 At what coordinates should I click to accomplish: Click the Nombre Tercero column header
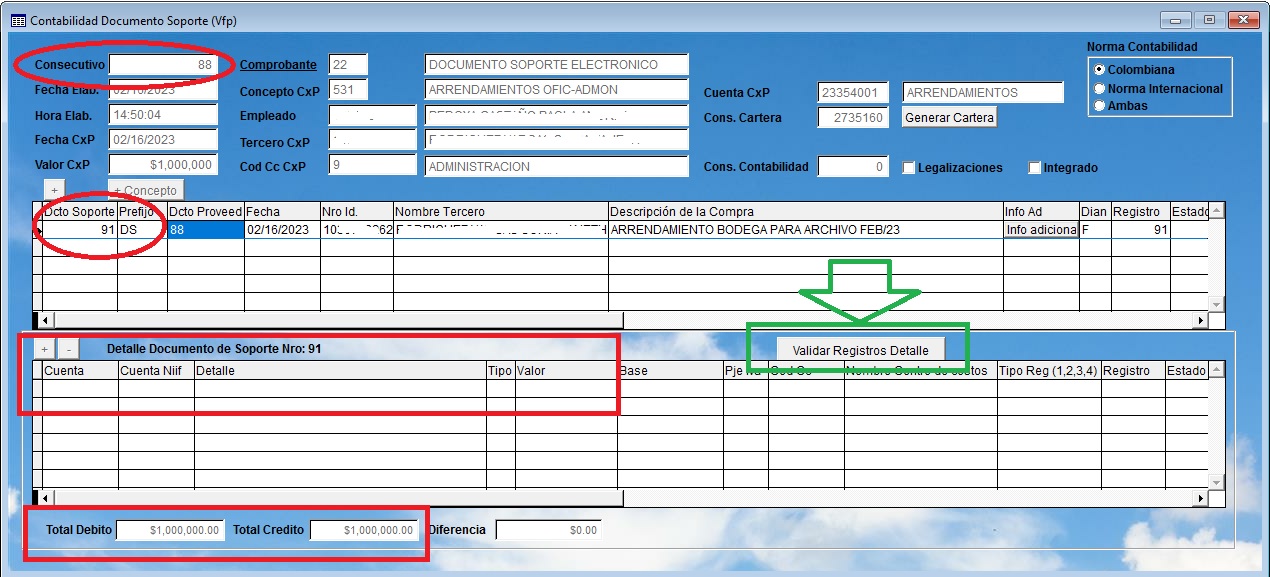pyautogui.click(x=500, y=212)
